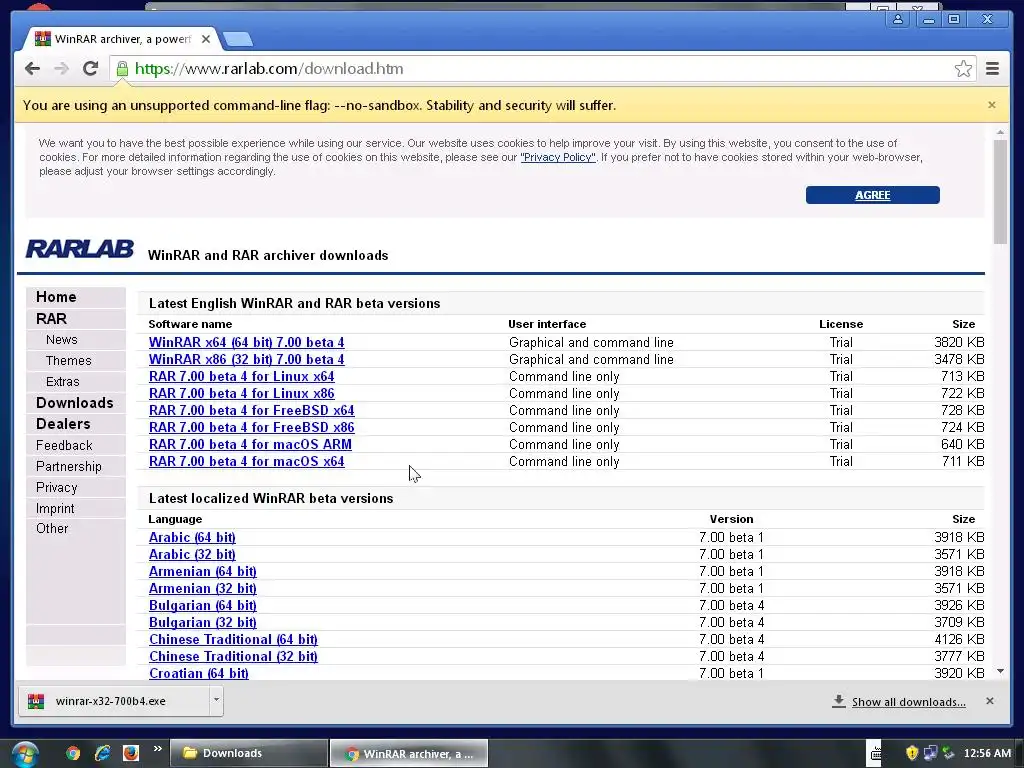The image size is (1024, 768).
Task: Click the WinRAR archiver taskbar button
Action: pos(409,754)
